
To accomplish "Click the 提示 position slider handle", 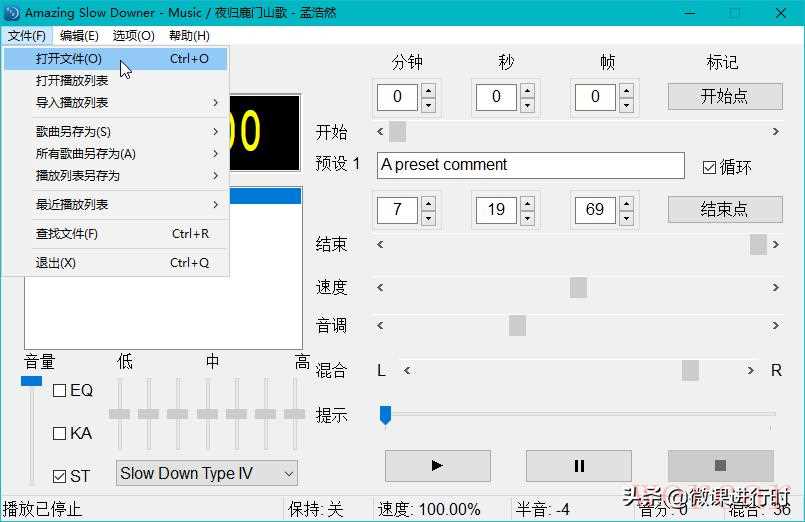I will (385, 414).
